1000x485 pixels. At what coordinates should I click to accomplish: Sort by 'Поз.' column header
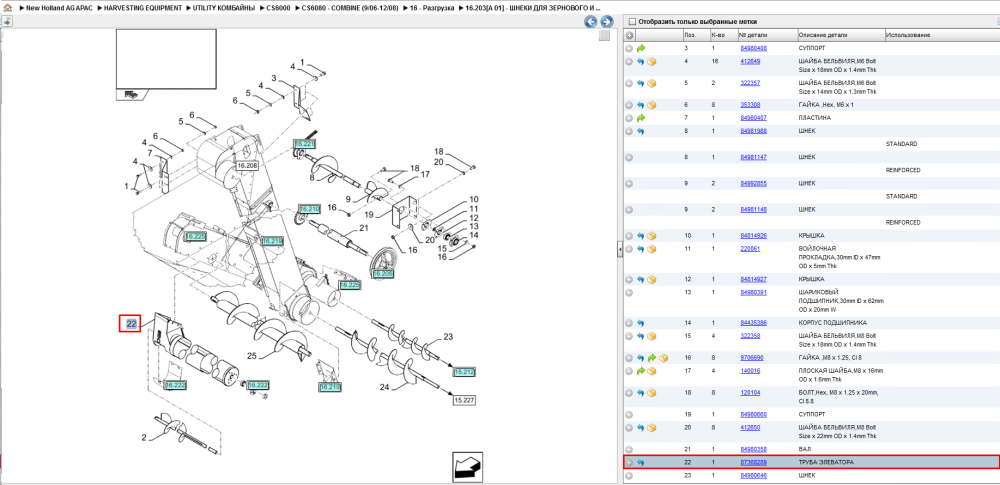[x=689, y=35]
